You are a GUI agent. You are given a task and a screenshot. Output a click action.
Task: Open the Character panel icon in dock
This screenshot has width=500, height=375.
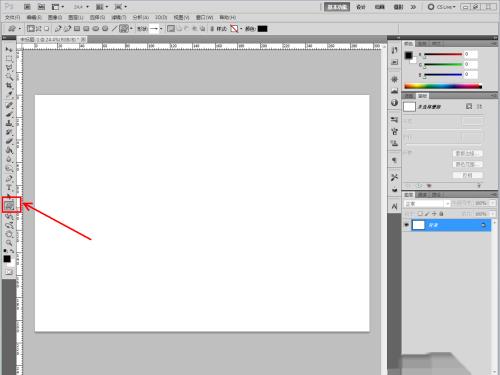(395, 207)
